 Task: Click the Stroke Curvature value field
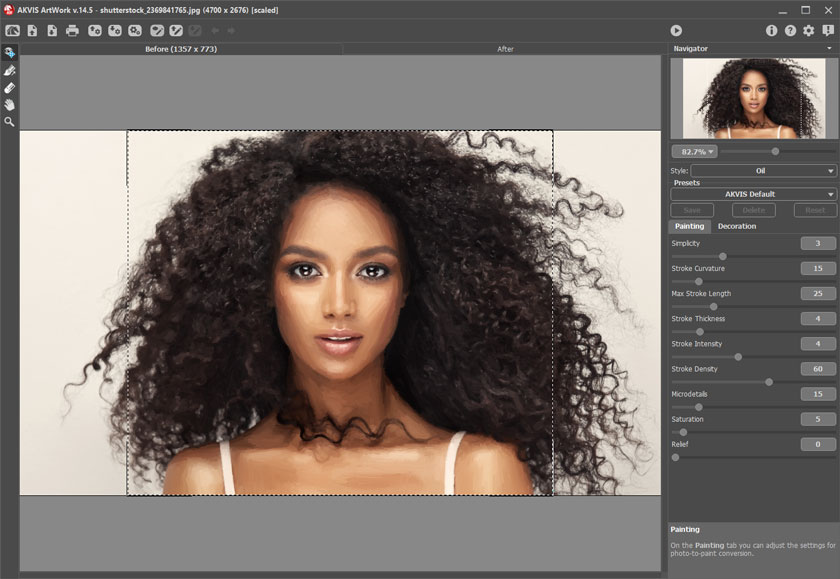click(818, 268)
